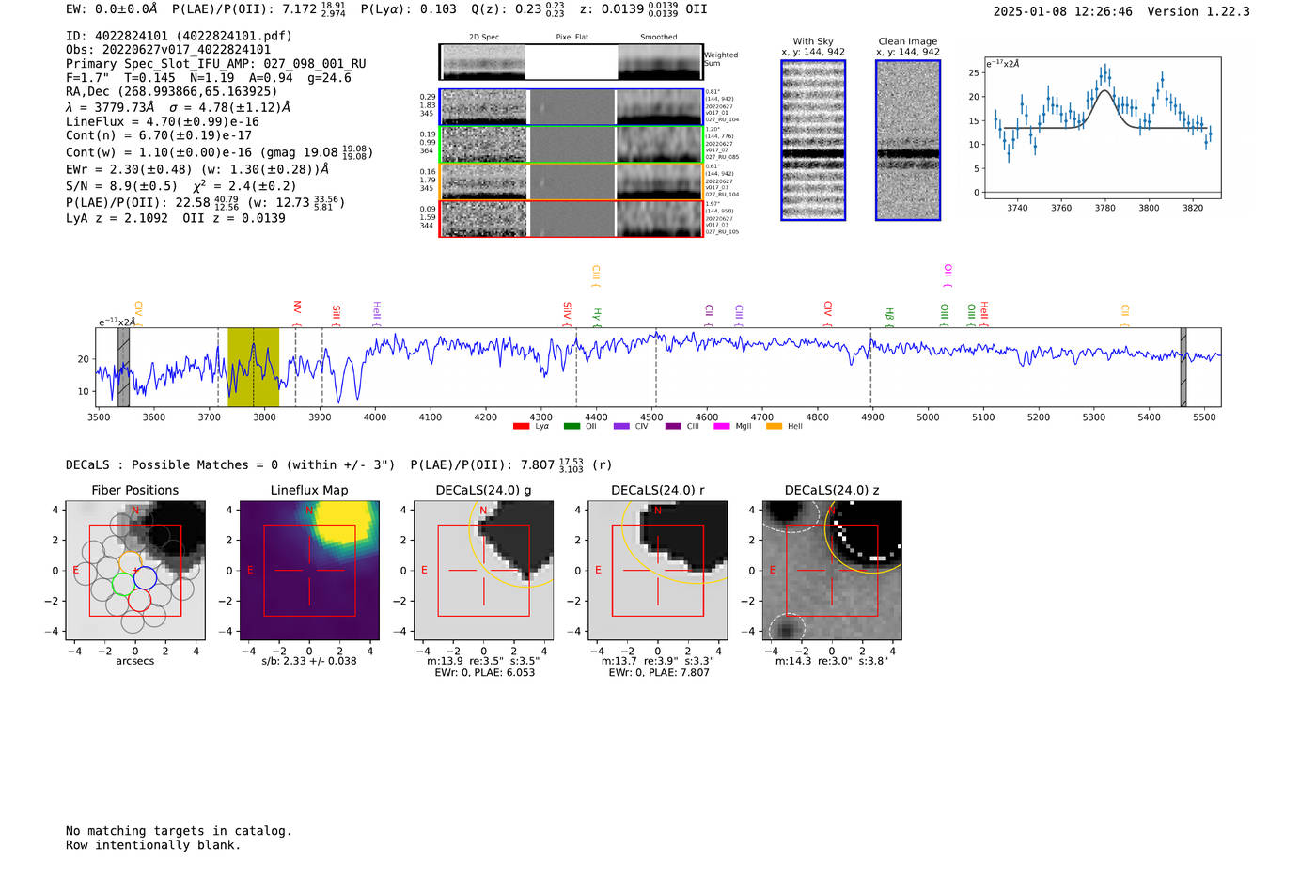Screen dimensions: 1316x896
Task: Click the RA,Dec coordinates line
Action: [171, 91]
